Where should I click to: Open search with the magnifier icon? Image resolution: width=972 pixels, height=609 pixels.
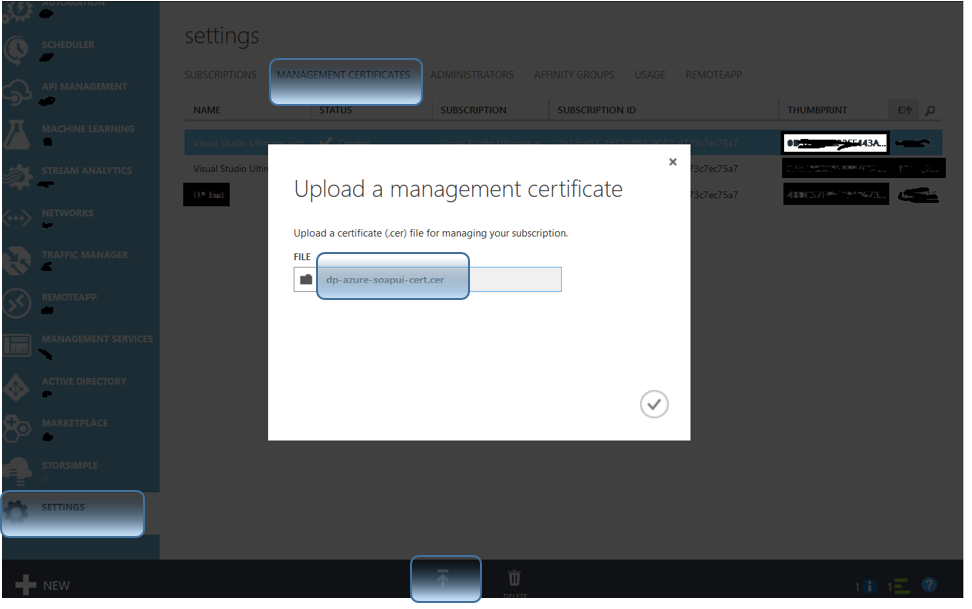pyautogui.click(x=930, y=110)
